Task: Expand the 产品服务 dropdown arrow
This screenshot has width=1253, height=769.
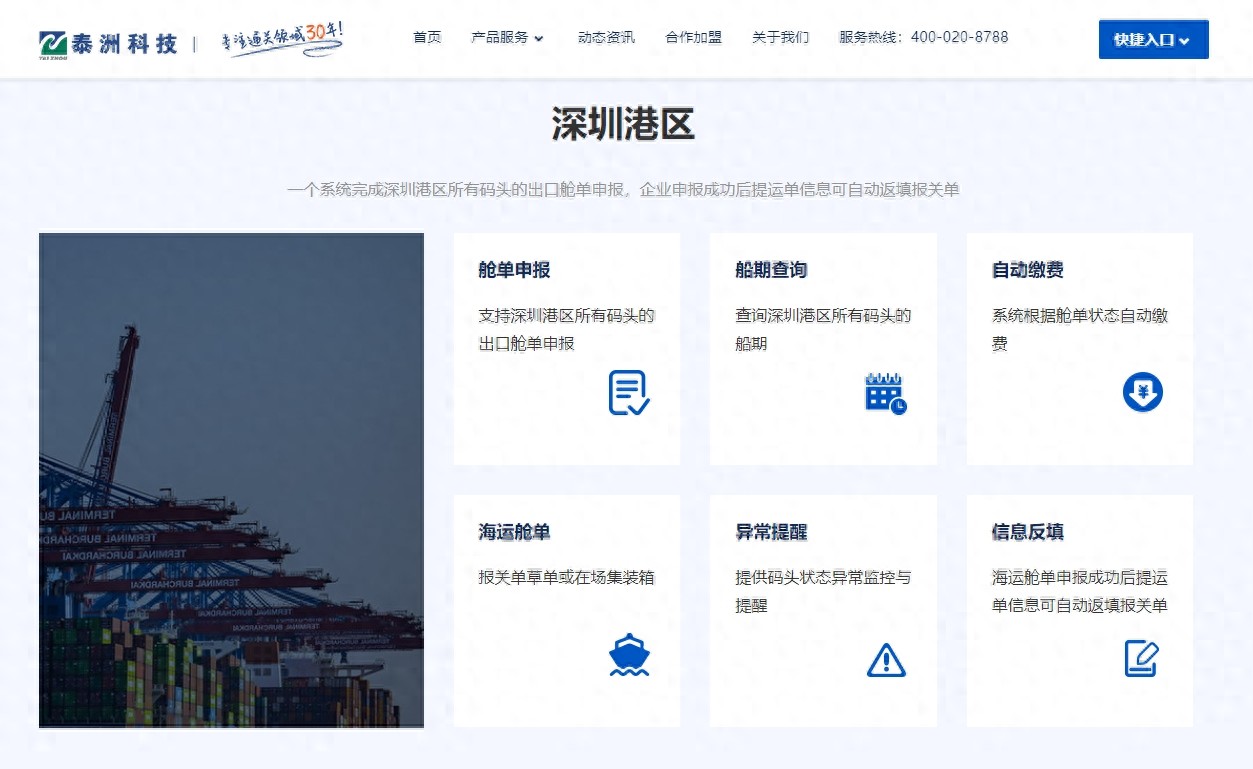Action: (539, 39)
